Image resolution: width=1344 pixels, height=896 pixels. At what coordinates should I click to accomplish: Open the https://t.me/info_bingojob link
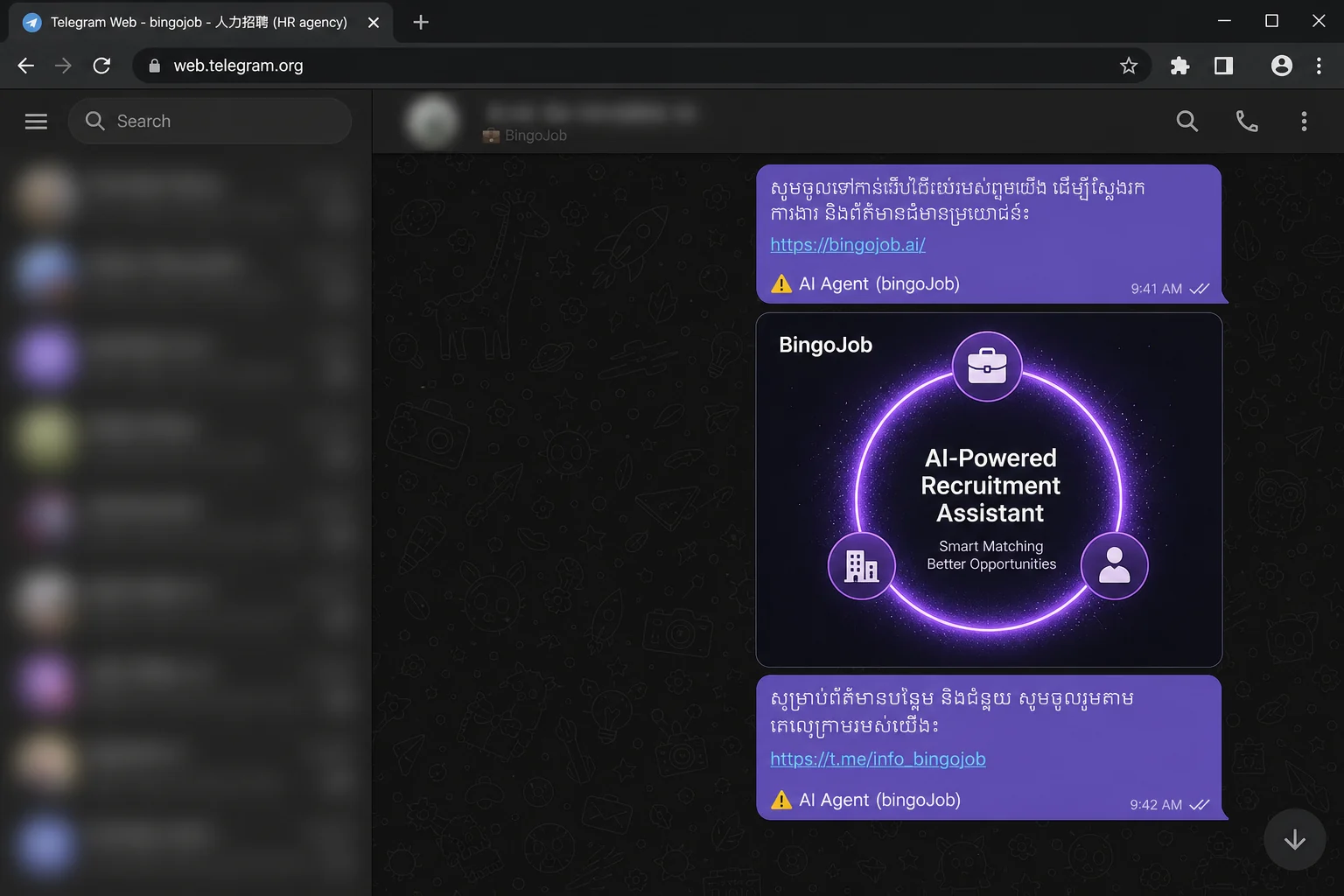coord(878,759)
